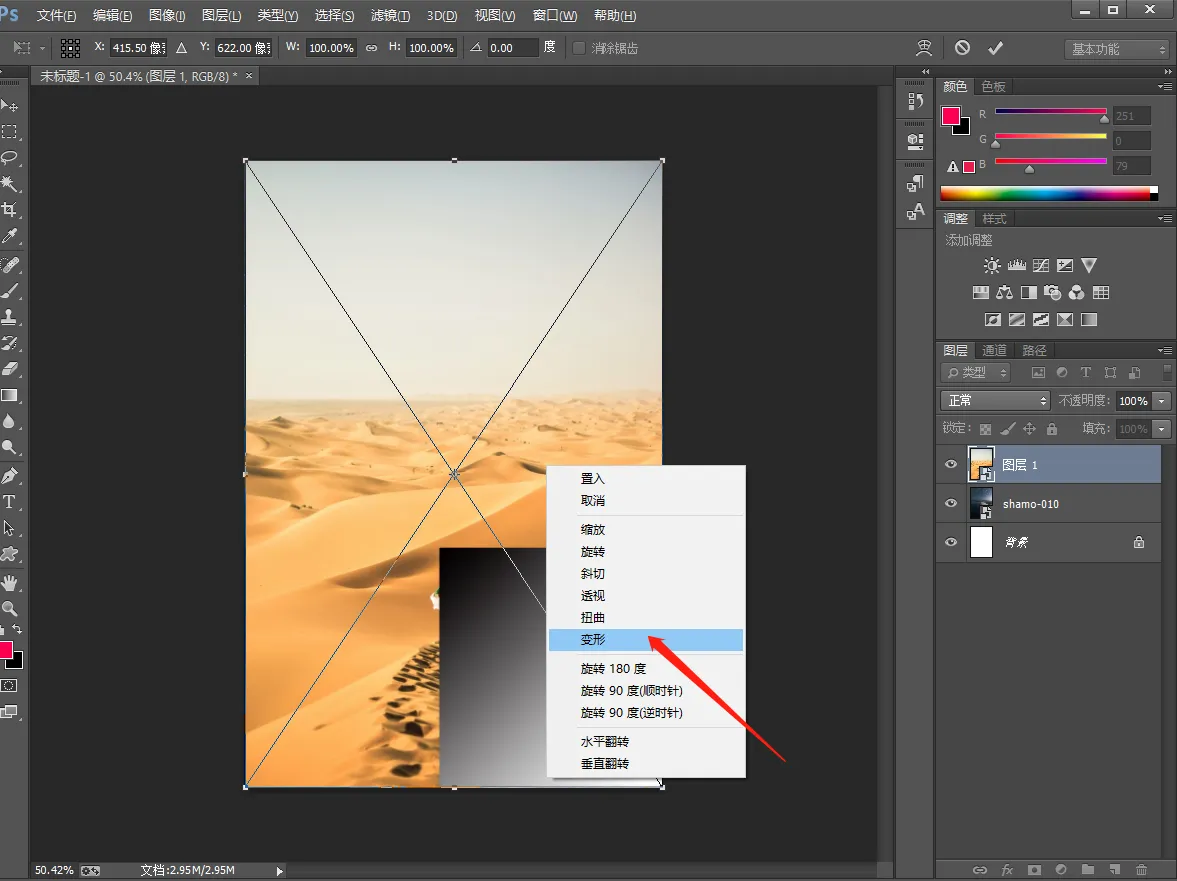Toggle lock transparent pixels
The height and width of the screenshot is (881, 1177).
coord(986,428)
